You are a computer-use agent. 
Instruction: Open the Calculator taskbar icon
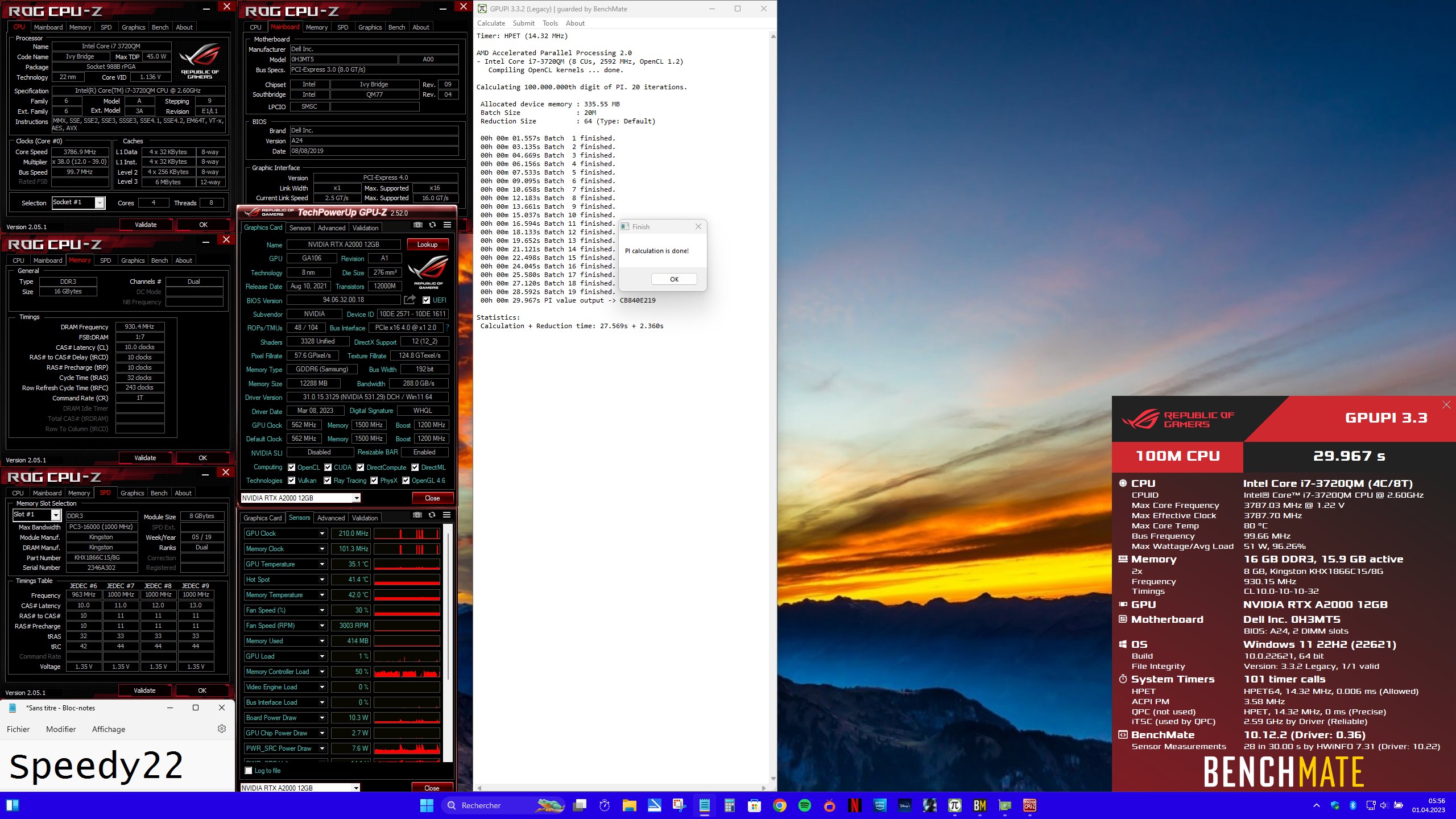(x=729, y=805)
